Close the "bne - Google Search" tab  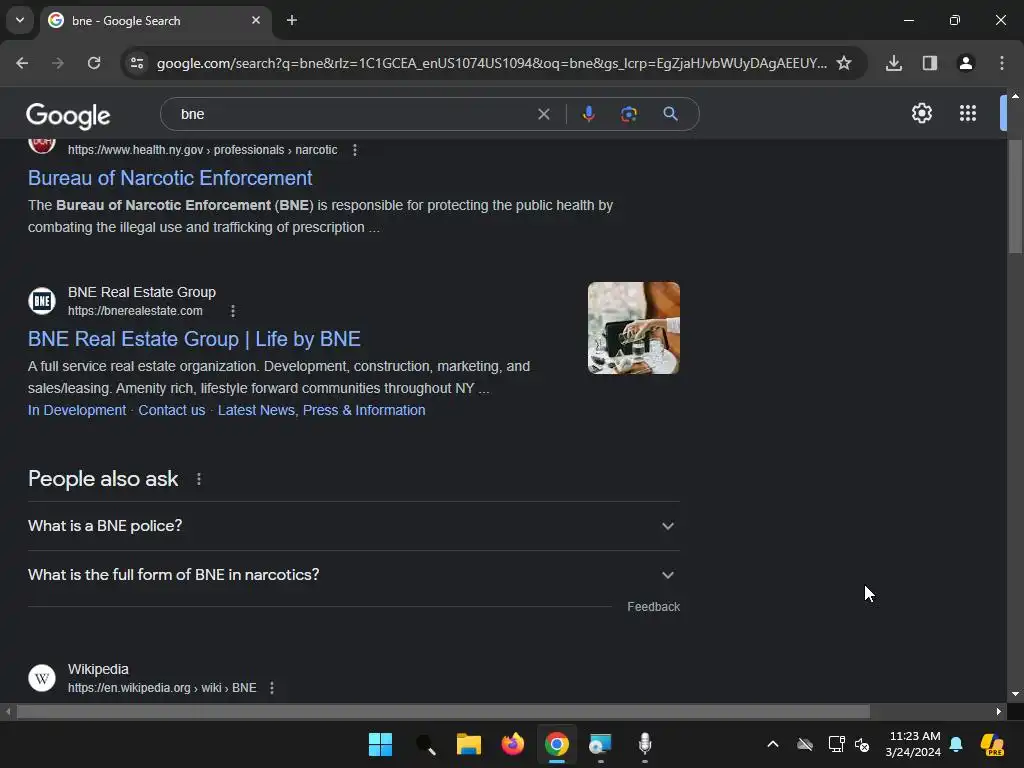pyautogui.click(x=256, y=20)
